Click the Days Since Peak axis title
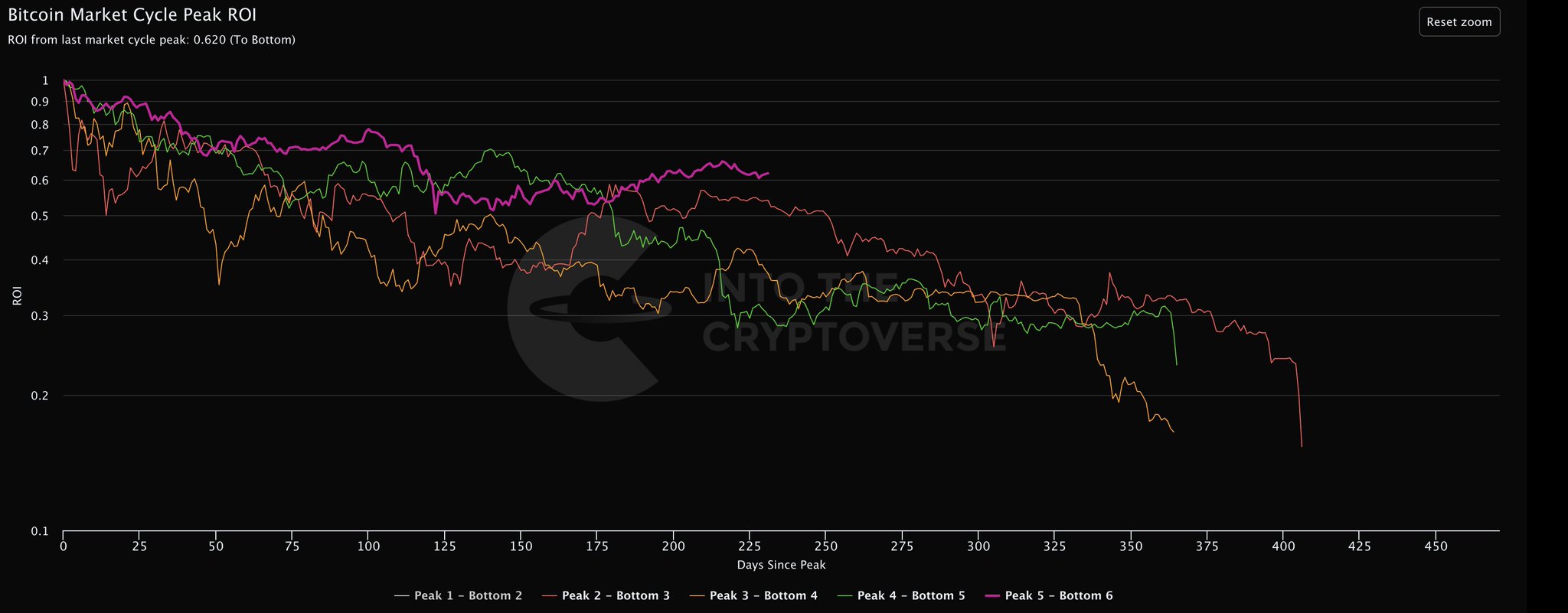 (781, 565)
